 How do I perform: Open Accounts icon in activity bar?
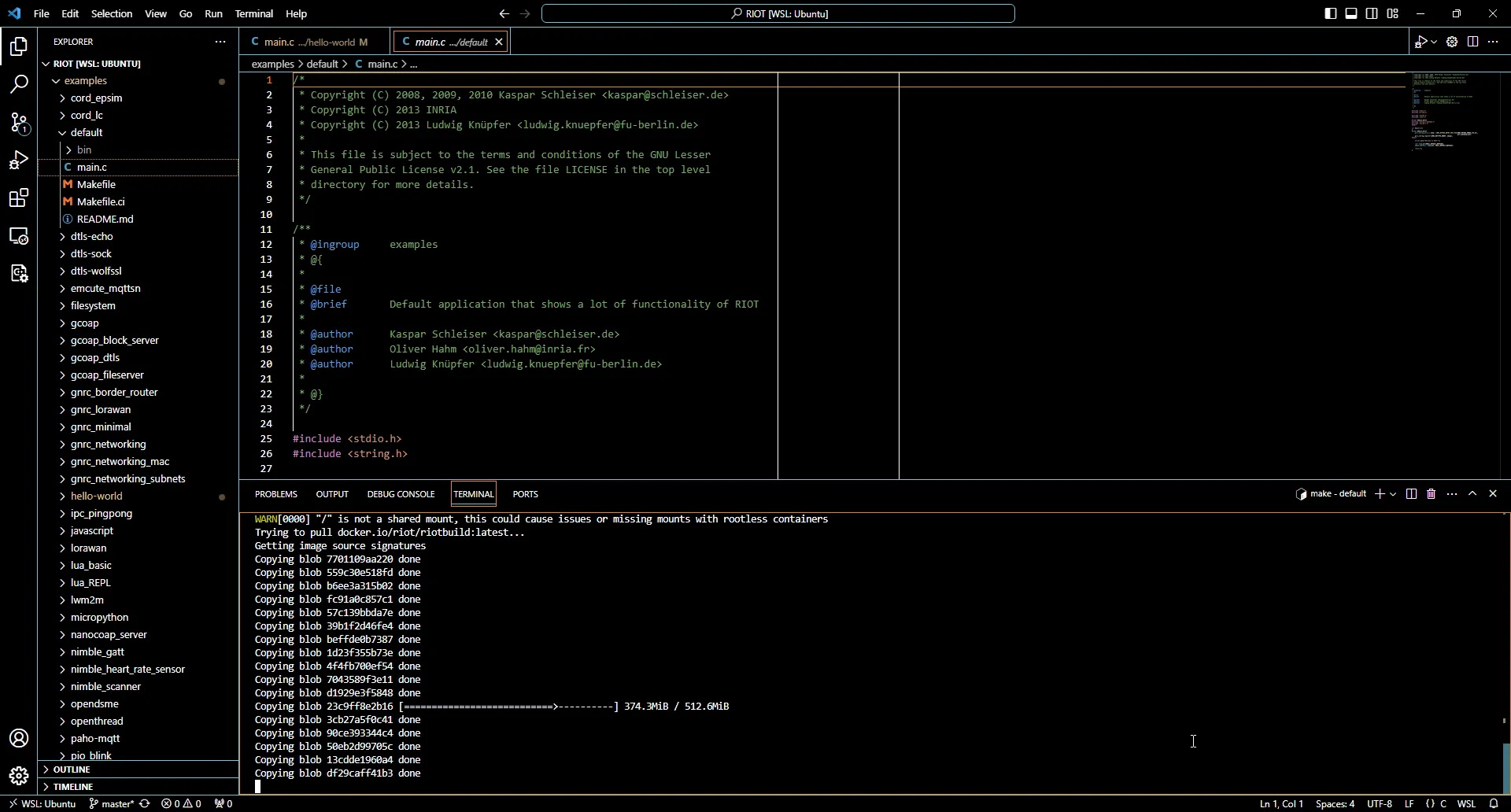(19, 738)
